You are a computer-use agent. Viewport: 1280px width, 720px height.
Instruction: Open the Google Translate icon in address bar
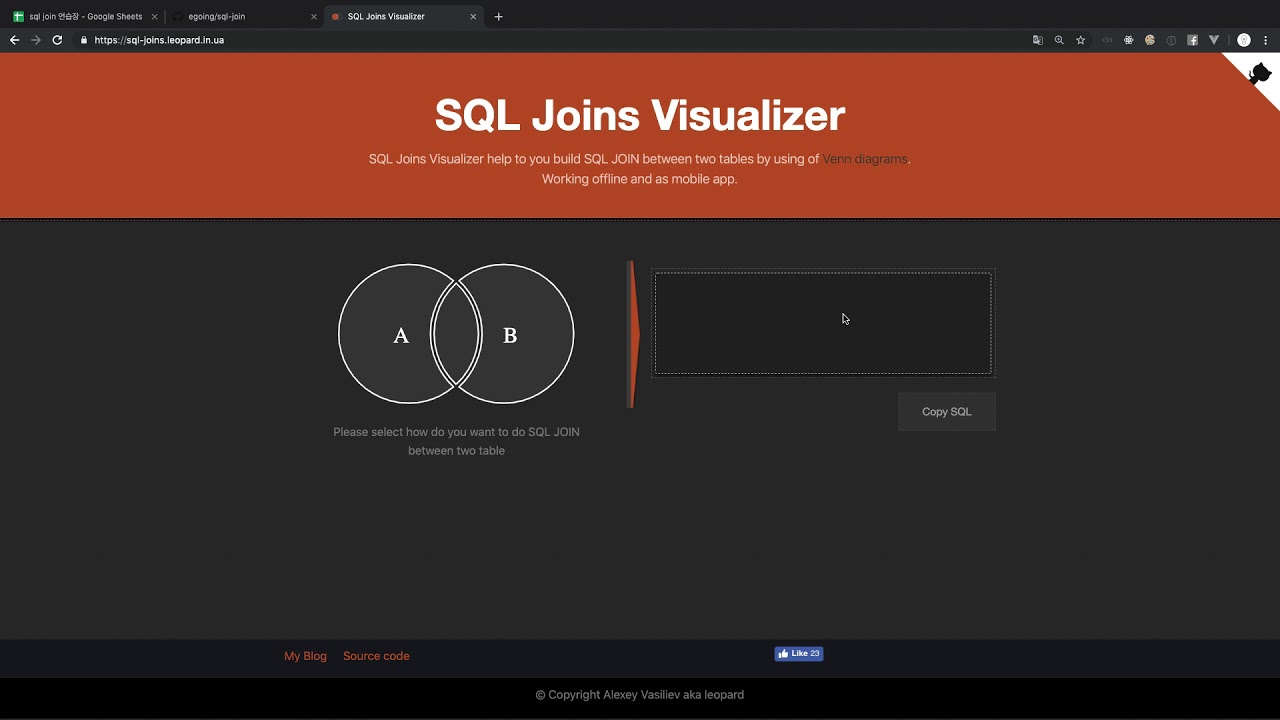coord(1038,40)
